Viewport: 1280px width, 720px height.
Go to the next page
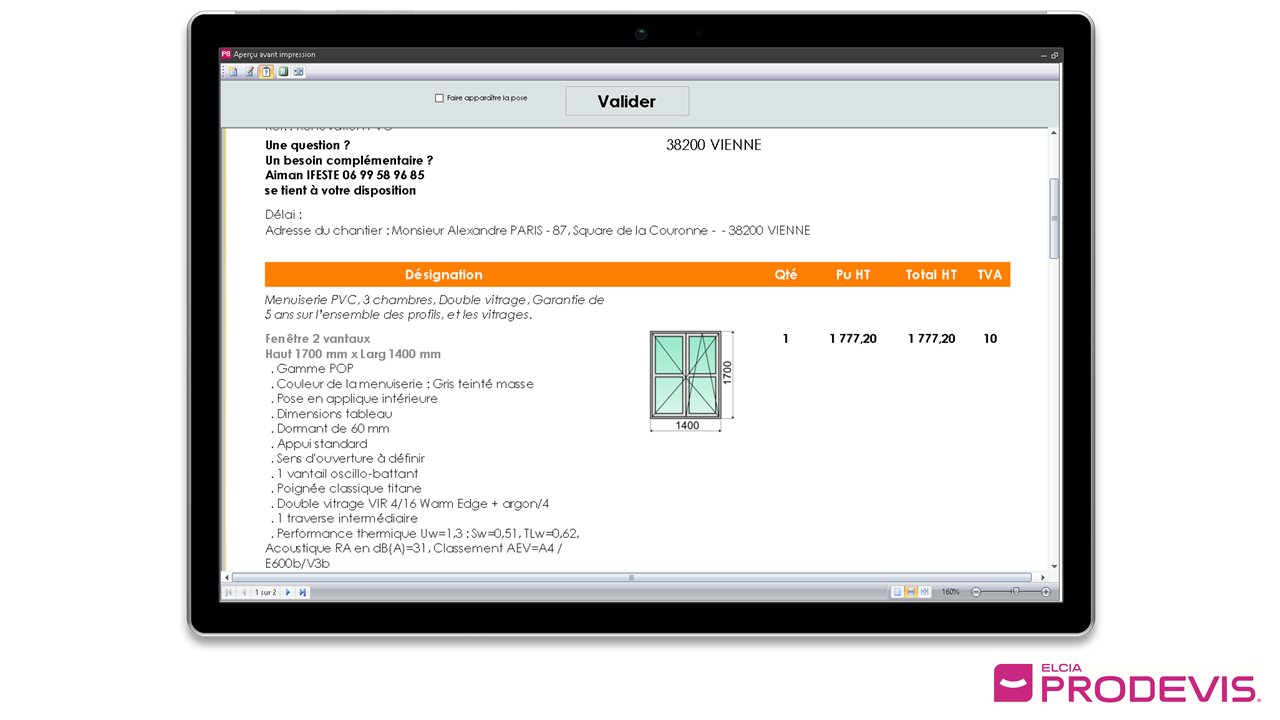click(x=288, y=592)
